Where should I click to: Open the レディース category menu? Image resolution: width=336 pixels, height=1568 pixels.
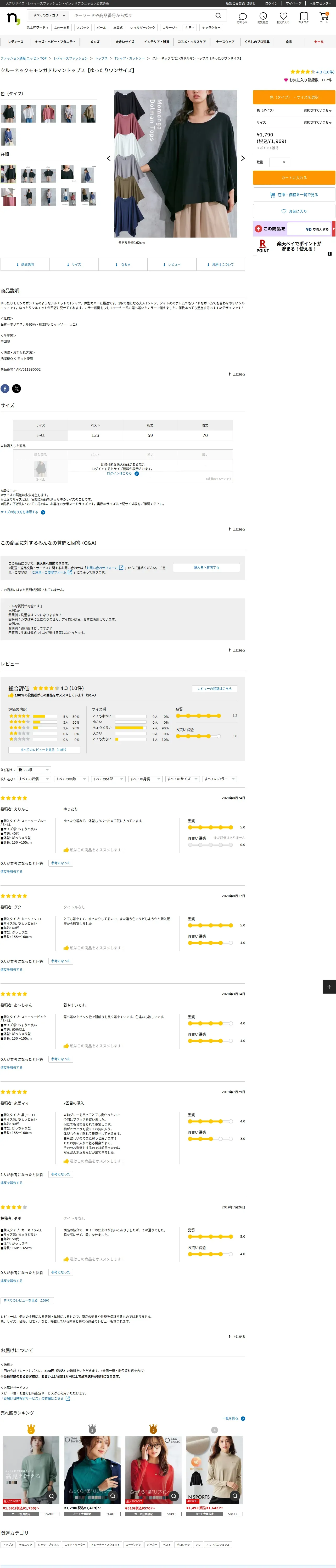click(x=16, y=42)
